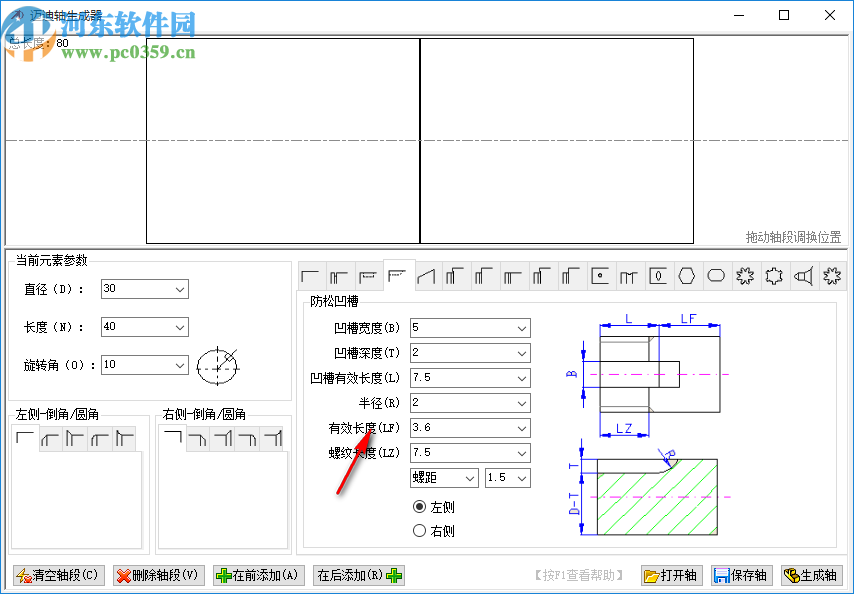Image resolution: width=854 pixels, height=594 pixels.
Task: Select the ellipse shaft segment icon
Action: tap(714, 275)
